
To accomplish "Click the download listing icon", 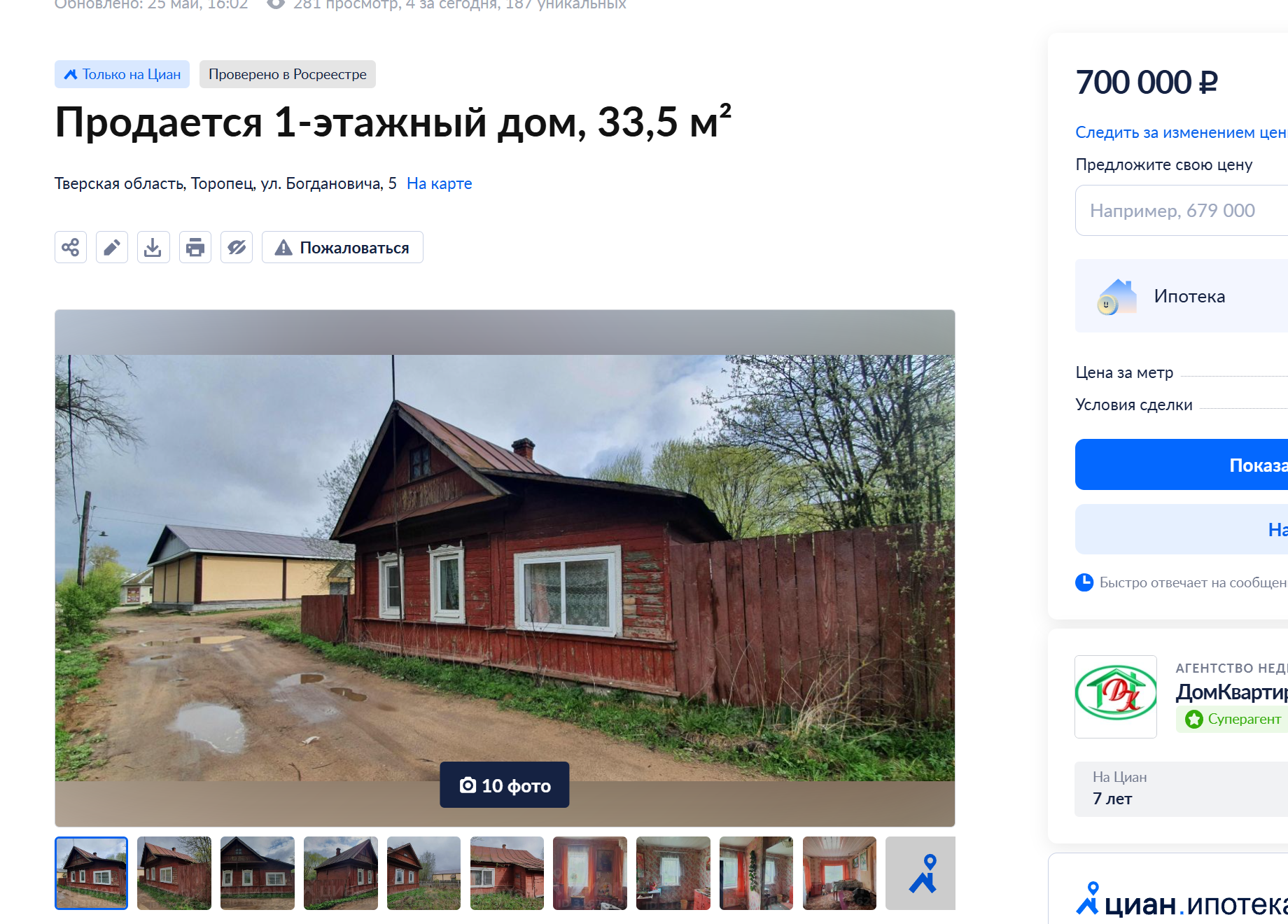I will [x=153, y=247].
